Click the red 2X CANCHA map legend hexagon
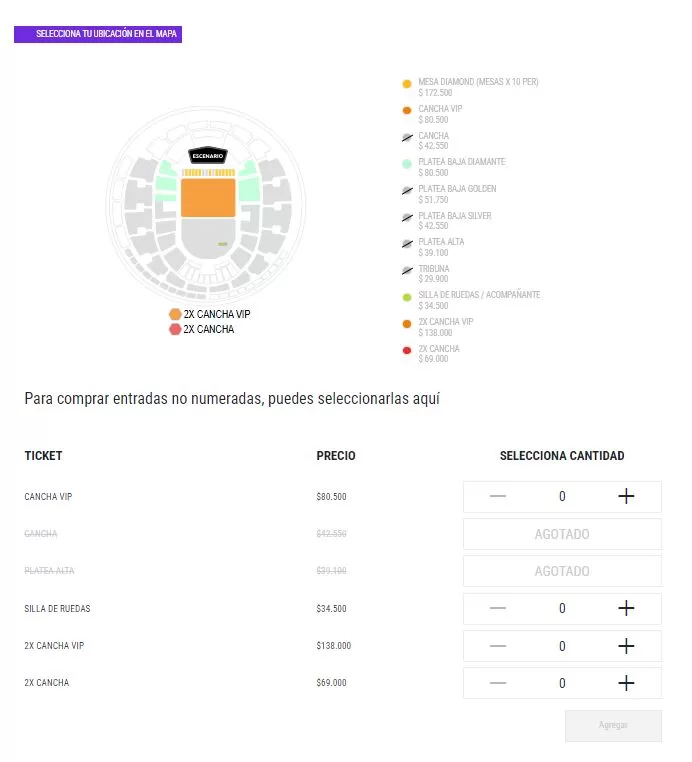Screen dimensions: 692x762 (x=175, y=329)
